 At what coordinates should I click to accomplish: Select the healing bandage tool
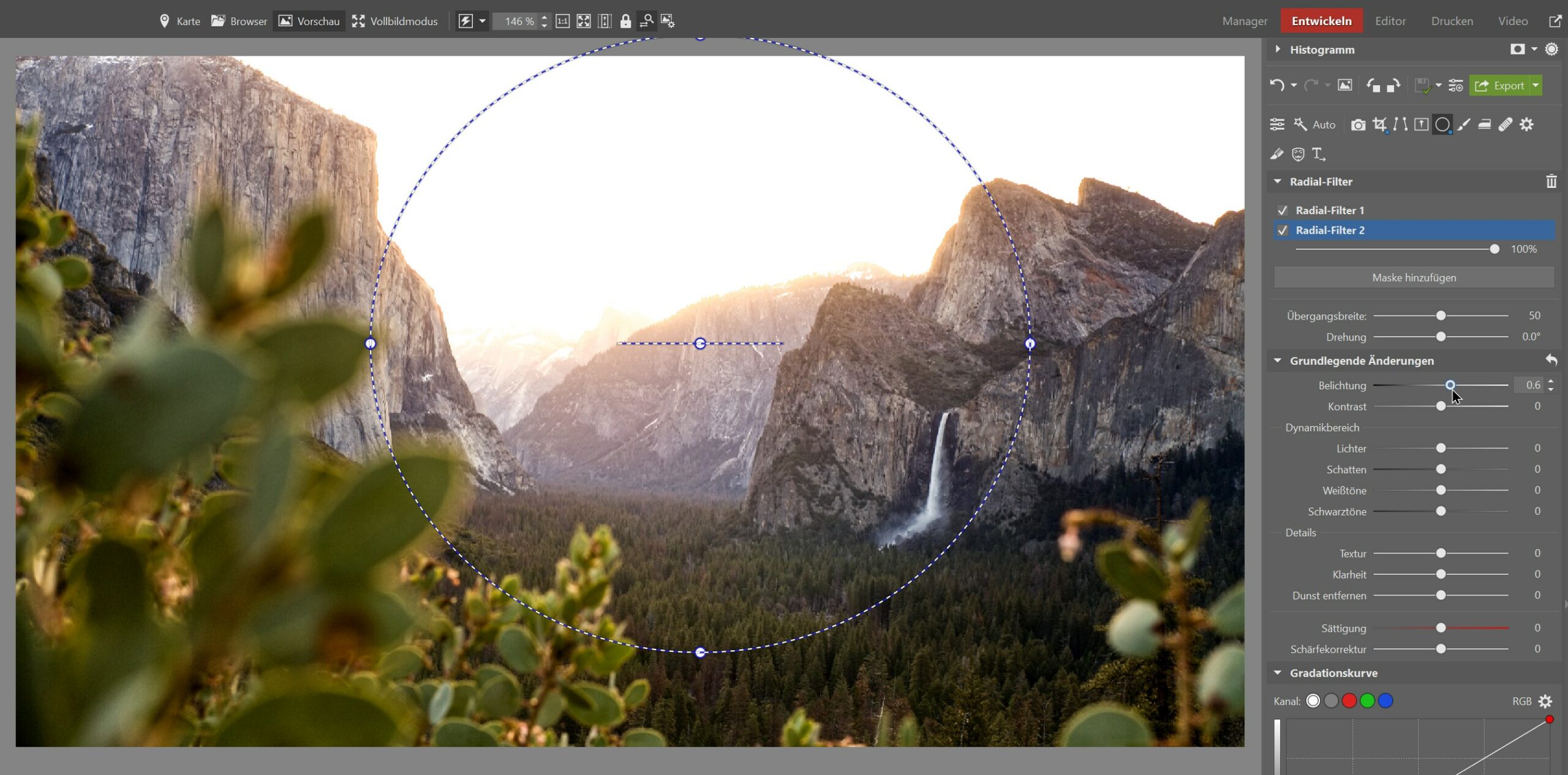[1506, 125]
